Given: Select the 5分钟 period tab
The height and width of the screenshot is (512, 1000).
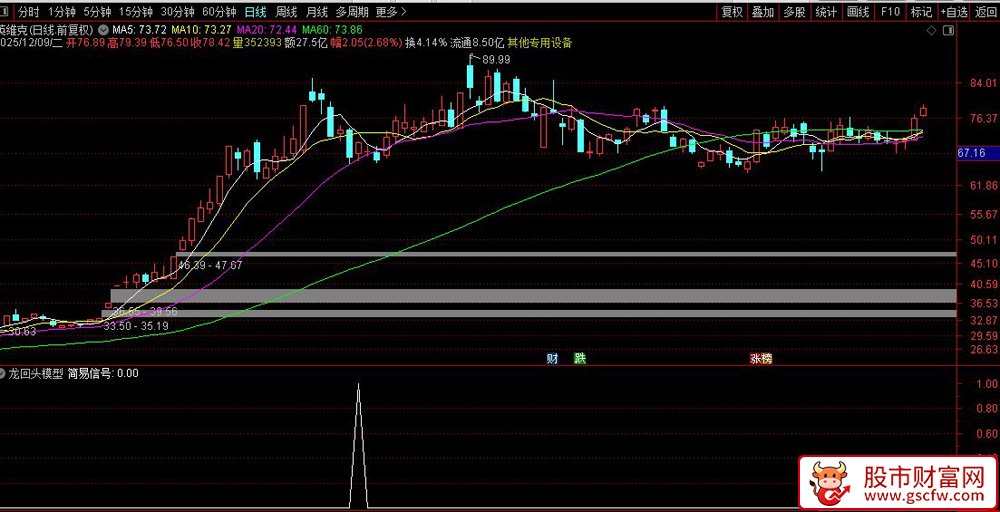Looking at the screenshot, I should [x=98, y=11].
